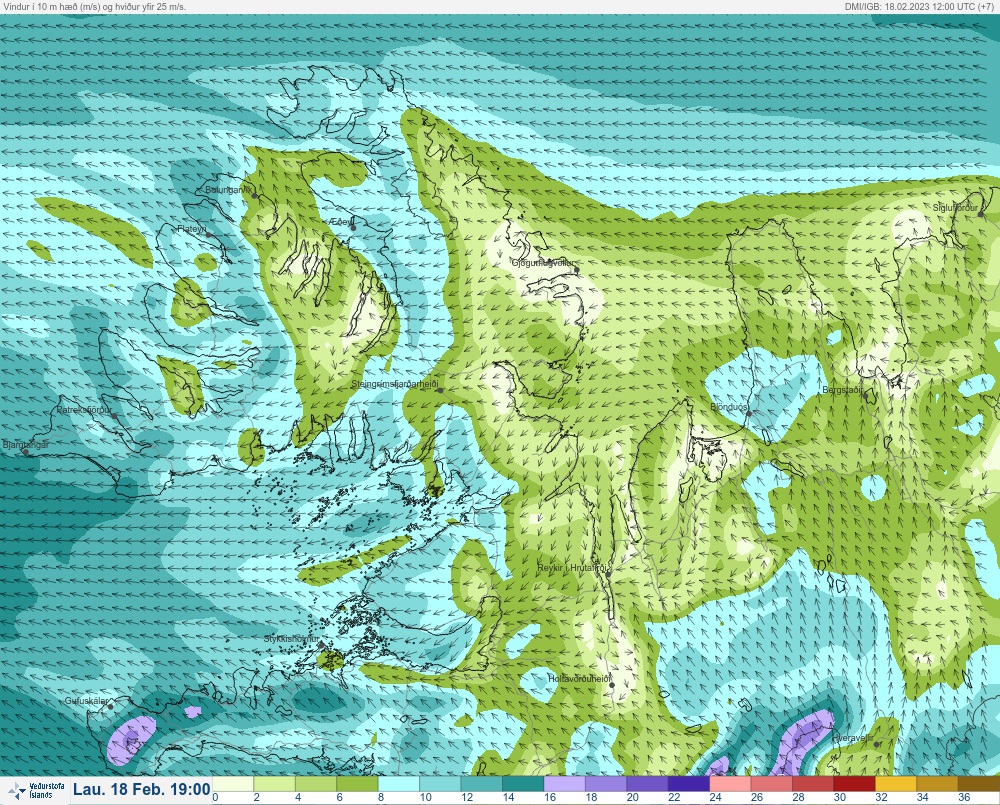Pick the dark teal 14–16 m/s swatch
Screen dimensions: 1000x805
523,783
